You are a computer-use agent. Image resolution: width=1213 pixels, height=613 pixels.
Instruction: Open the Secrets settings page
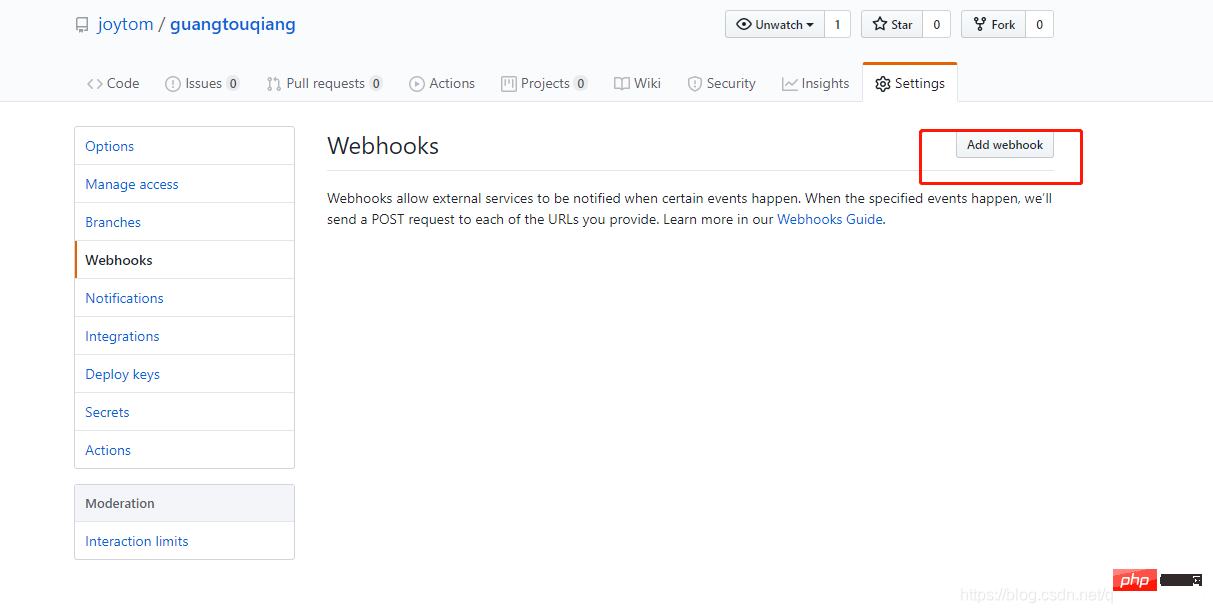tap(185, 412)
